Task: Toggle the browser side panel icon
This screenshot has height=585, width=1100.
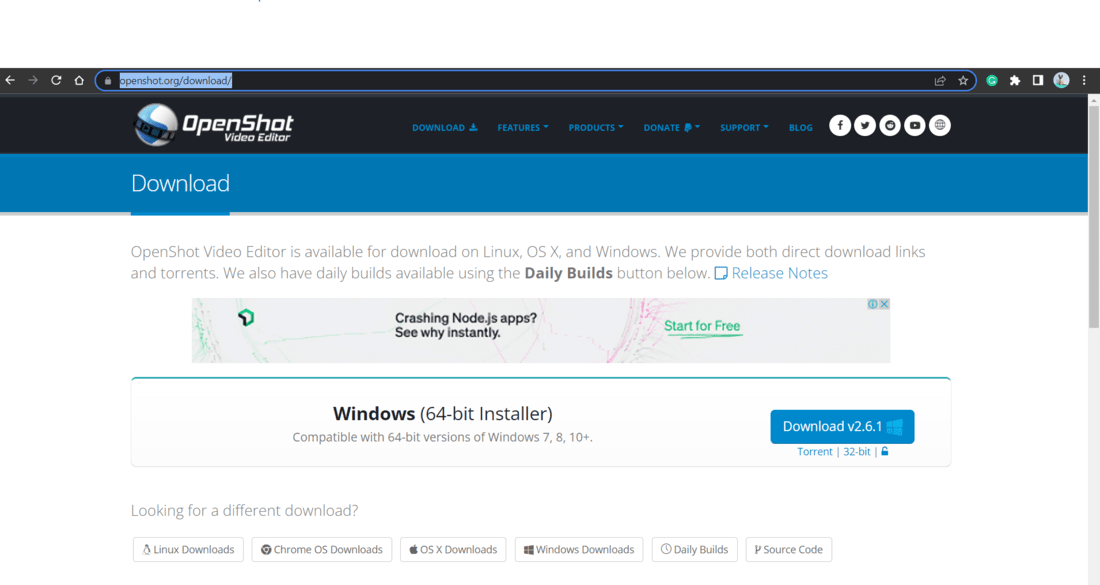Action: point(1038,81)
